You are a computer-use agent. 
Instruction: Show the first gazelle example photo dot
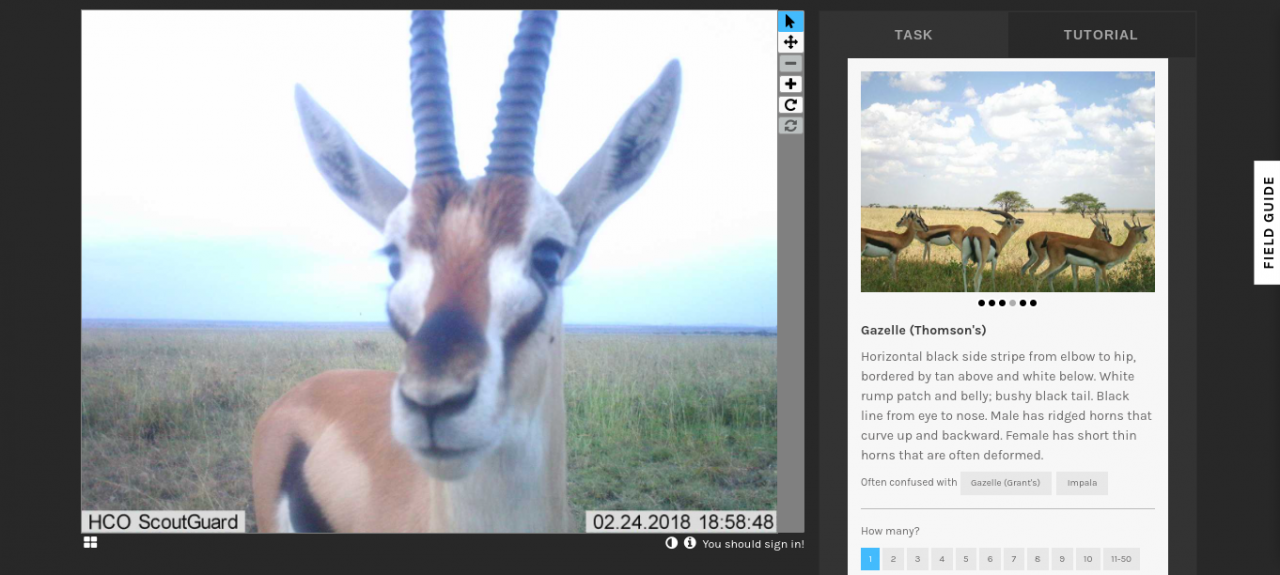pyautogui.click(x=982, y=303)
